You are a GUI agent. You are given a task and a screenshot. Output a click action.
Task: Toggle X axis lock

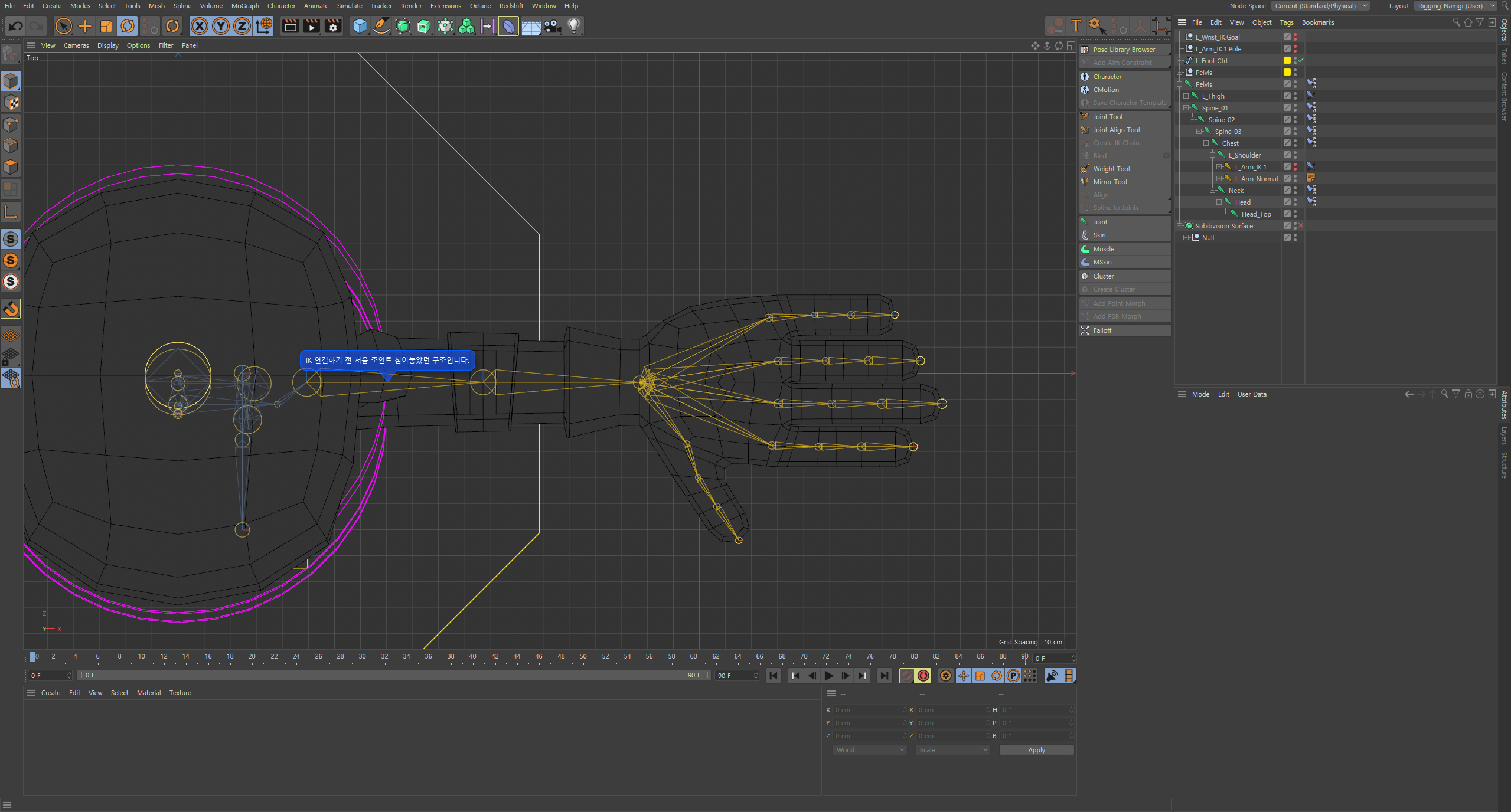[x=200, y=26]
